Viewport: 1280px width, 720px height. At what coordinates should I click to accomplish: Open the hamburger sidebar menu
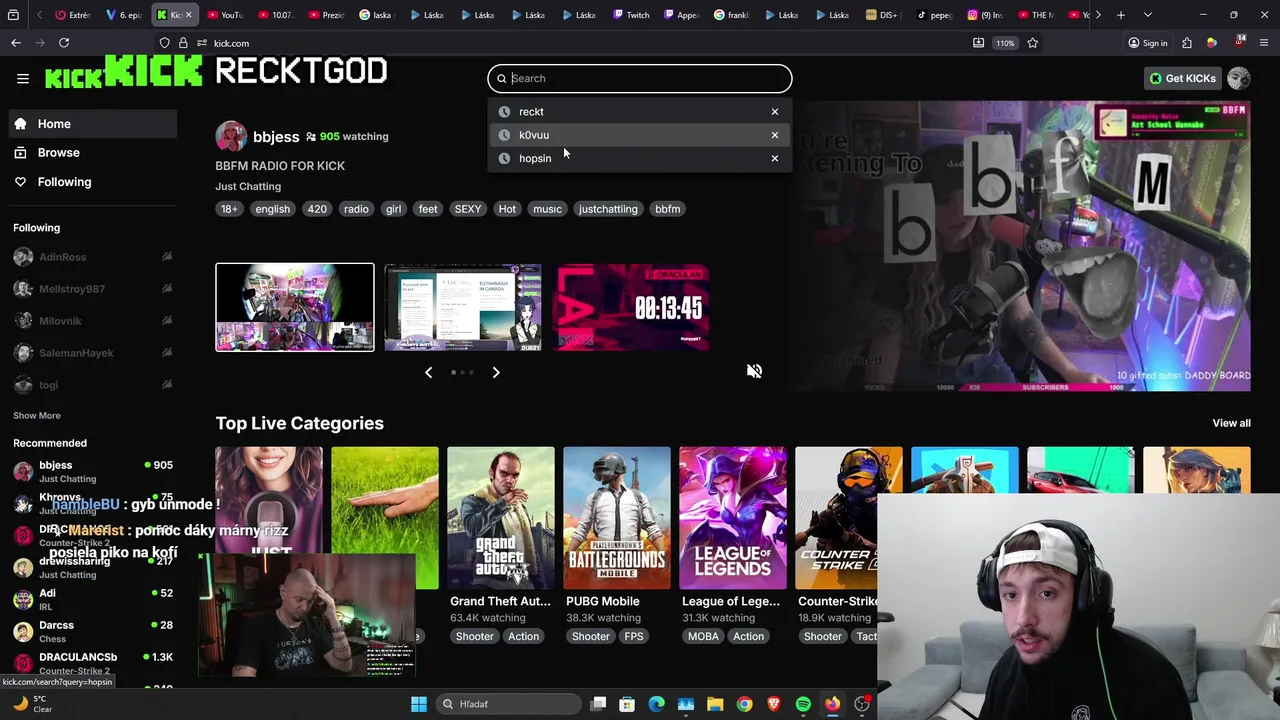[x=23, y=78]
